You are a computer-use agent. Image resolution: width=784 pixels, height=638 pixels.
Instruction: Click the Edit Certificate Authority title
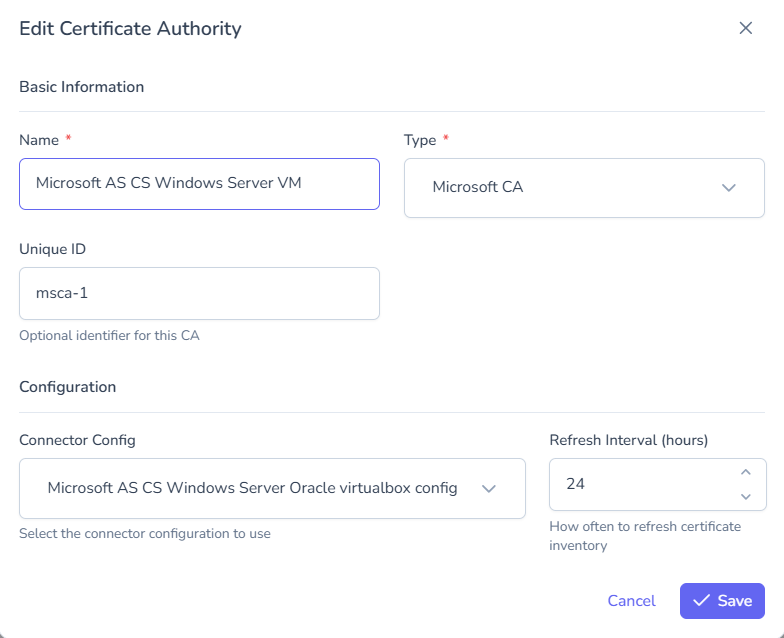coord(130,28)
